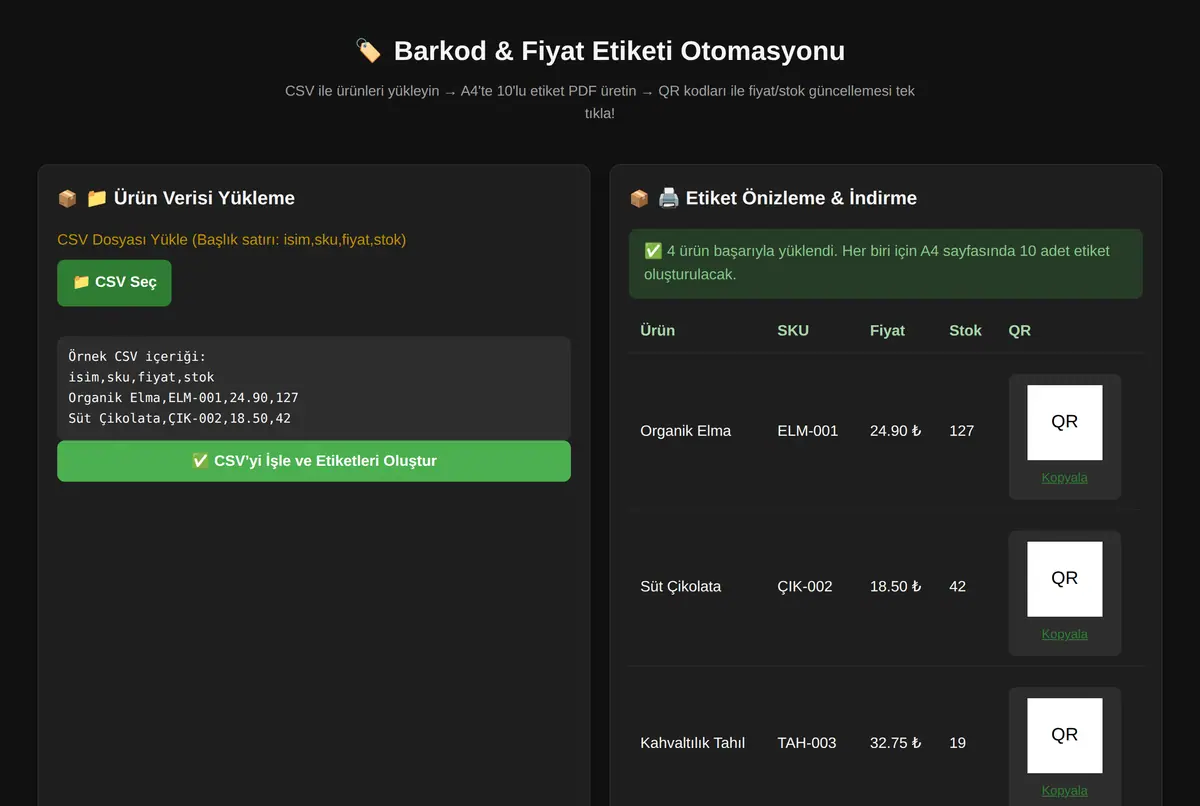The image size is (1200, 806).
Task: Click the Organik Elma QR thumbnail
Action: pos(1064,422)
